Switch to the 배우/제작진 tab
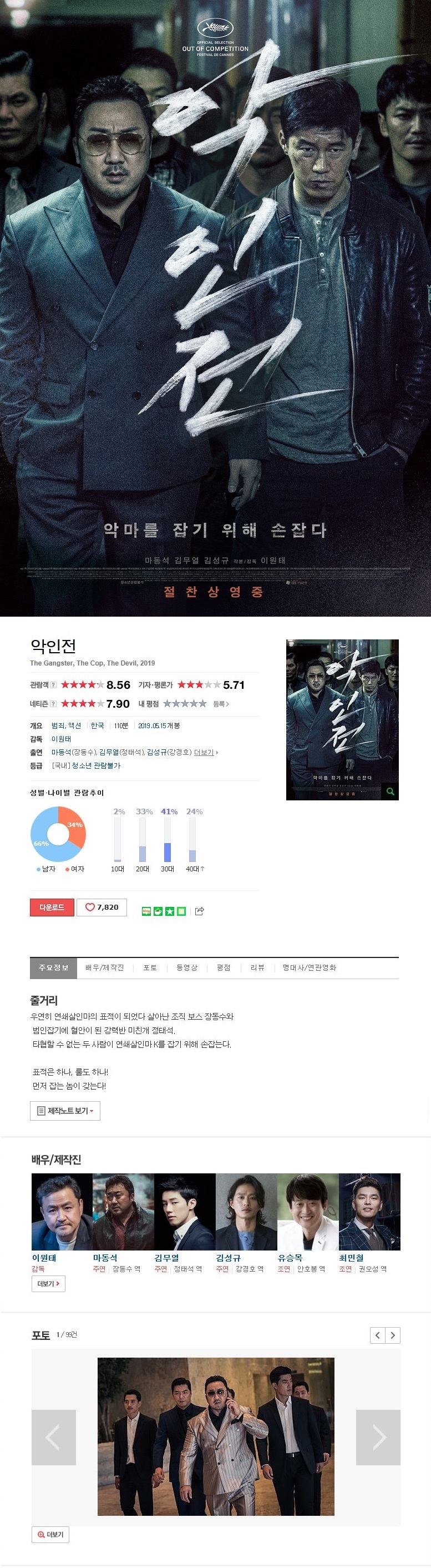Screen dimensions: 431x1568 coord(104,968)
